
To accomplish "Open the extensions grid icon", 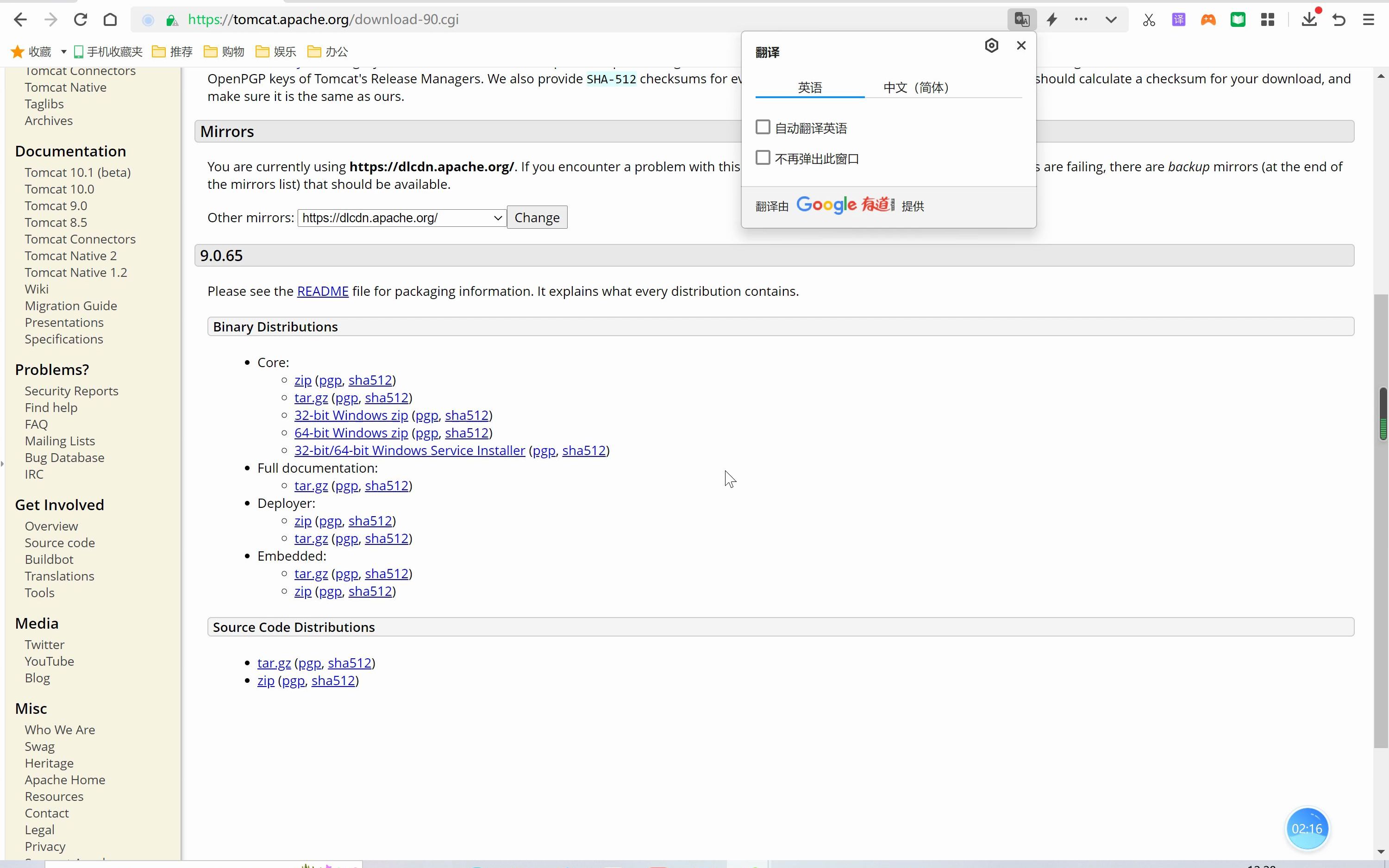I will 1268,20.
